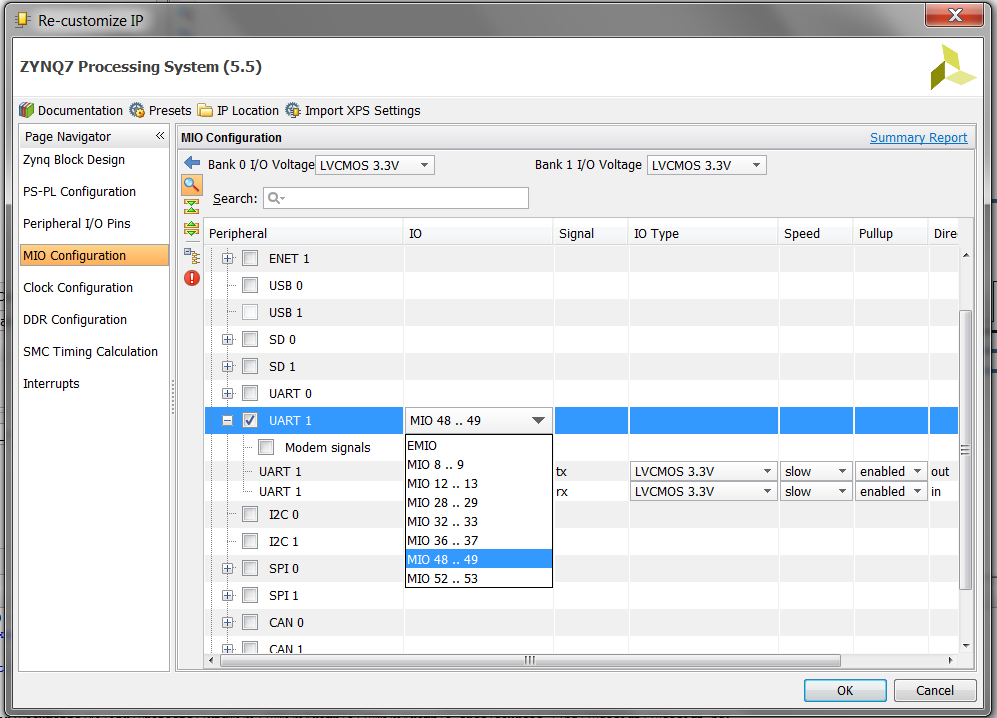
Task: Open the IP Location folder button
Action: tap(238, 111)
